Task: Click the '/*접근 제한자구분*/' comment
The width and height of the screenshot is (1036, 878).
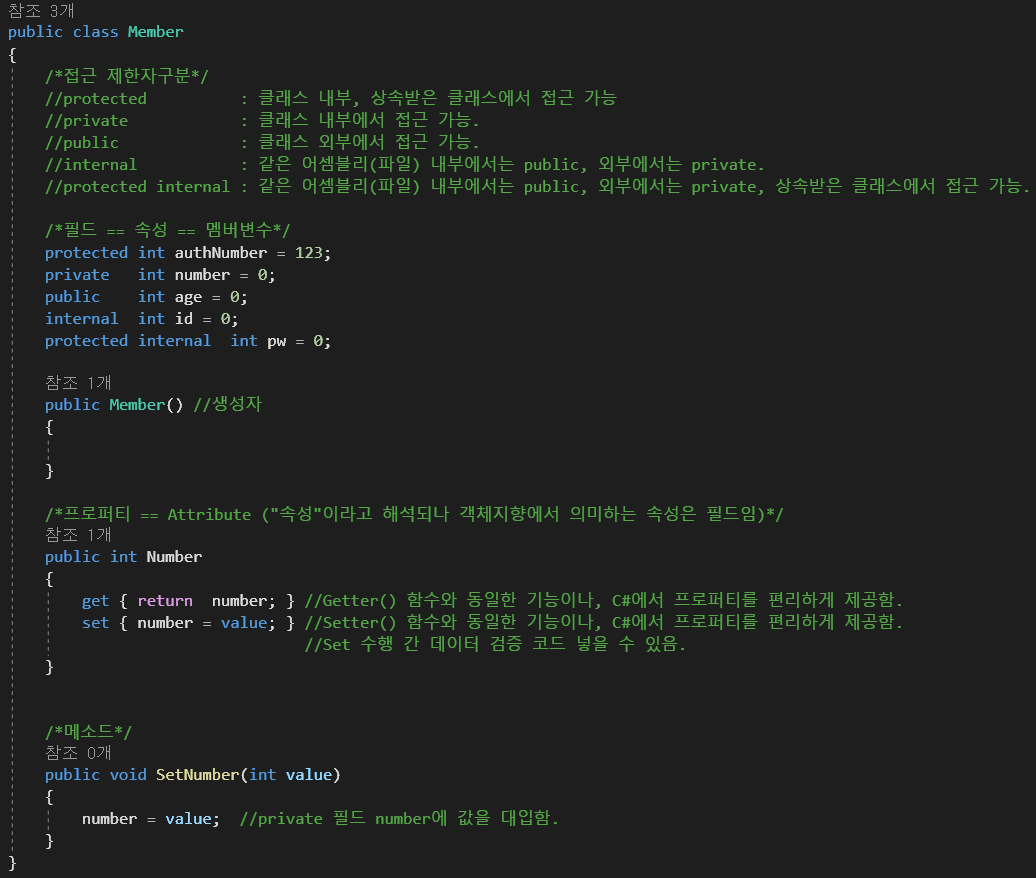Action: click(x=127, y=76)
